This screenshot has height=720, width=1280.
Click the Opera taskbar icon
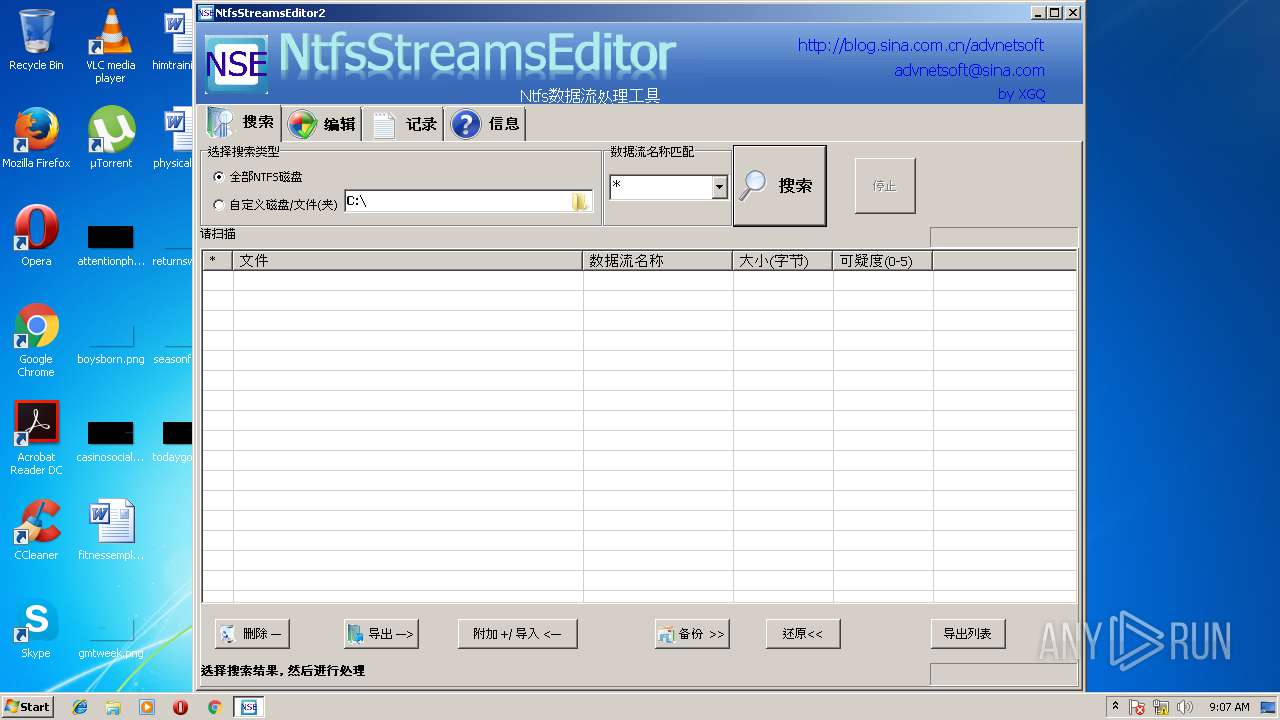(x=180, y=707)
